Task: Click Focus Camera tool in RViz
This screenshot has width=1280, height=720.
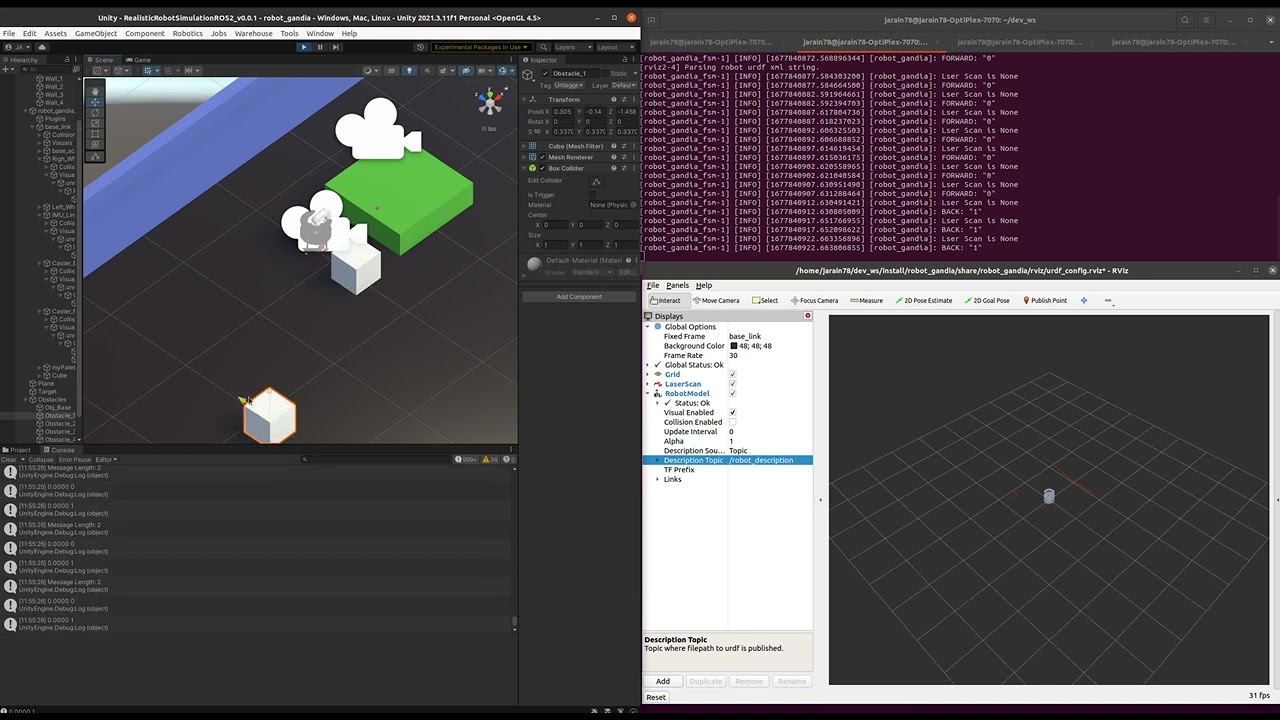Action: [814, 300]
